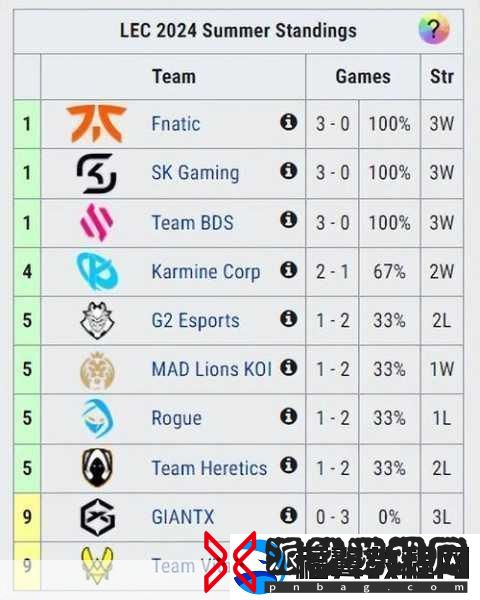Open the Karmine Corp team link
480x600 pixels.
(x=206, y=272)
